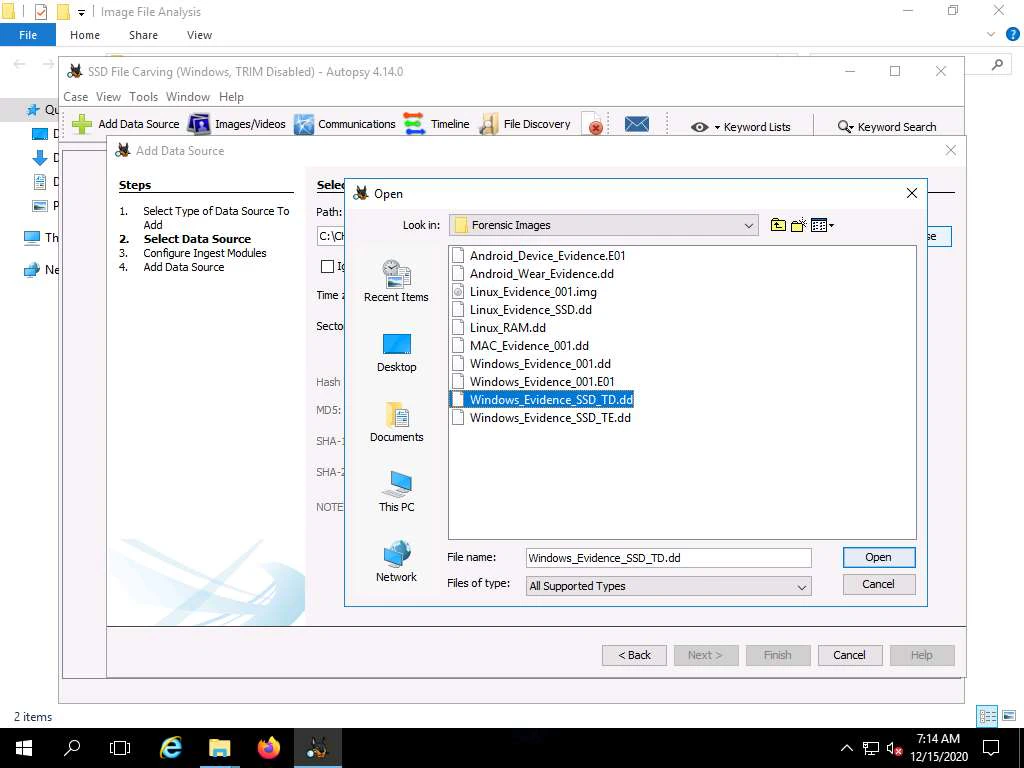Open Recent Items shortcut
This screenshot has width=1024, height=768.
pos(396,281)
